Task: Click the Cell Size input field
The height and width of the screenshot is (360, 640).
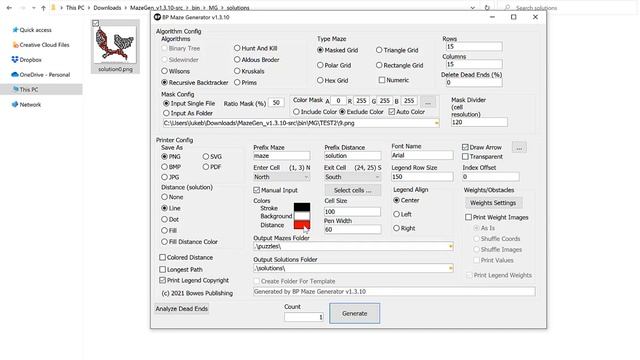Action: pos(352,212)
